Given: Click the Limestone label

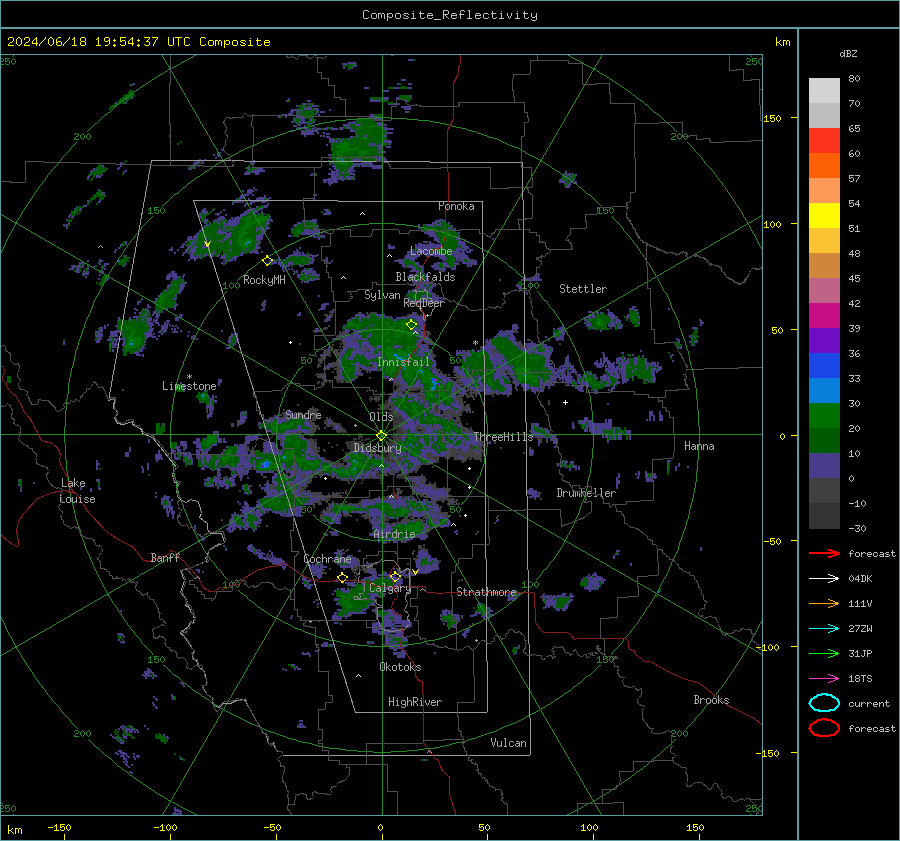Looking at the screenshot, I should click(189, 386).
